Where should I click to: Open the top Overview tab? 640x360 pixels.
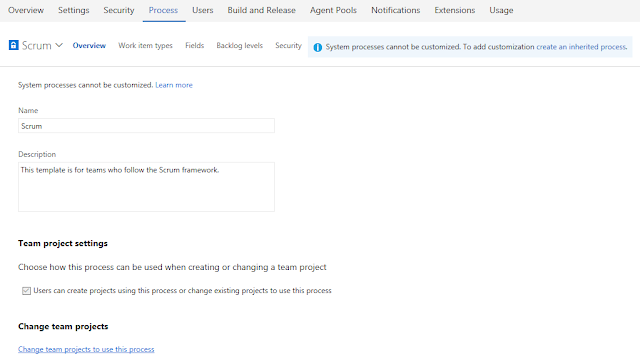point(26,10)
